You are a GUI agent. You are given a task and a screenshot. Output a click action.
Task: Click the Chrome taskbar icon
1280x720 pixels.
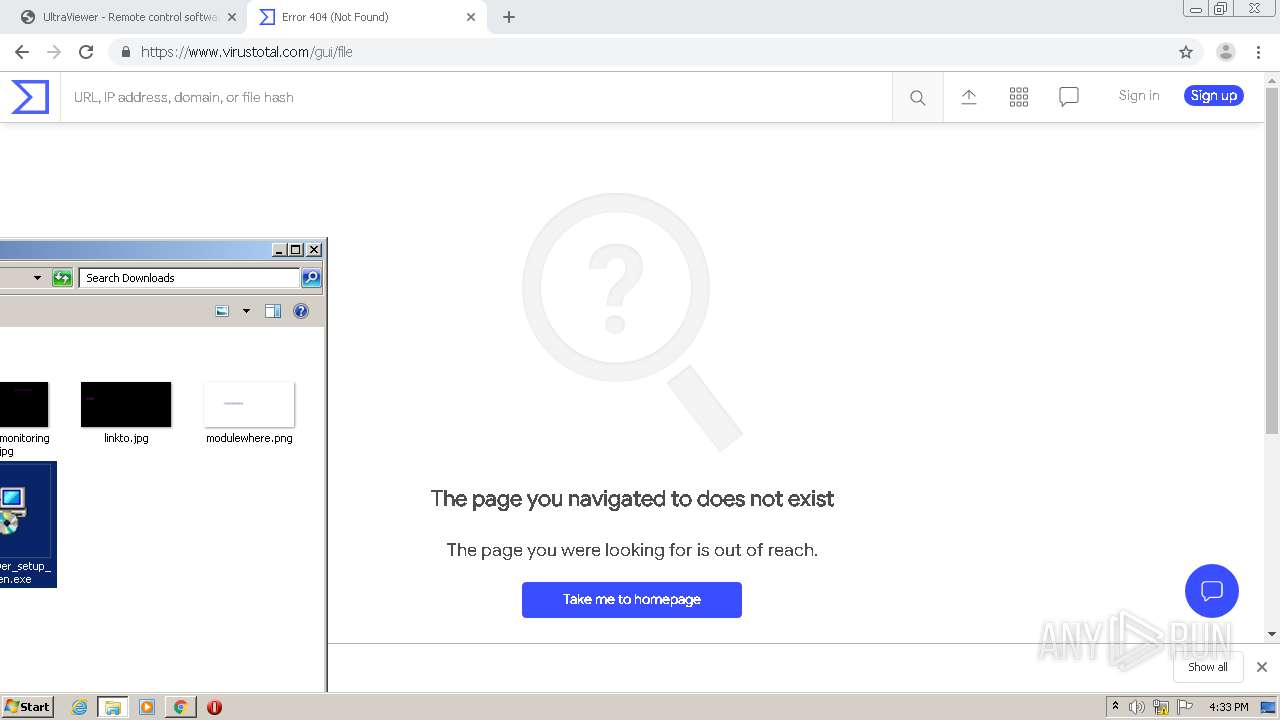[x=180, y=707]
